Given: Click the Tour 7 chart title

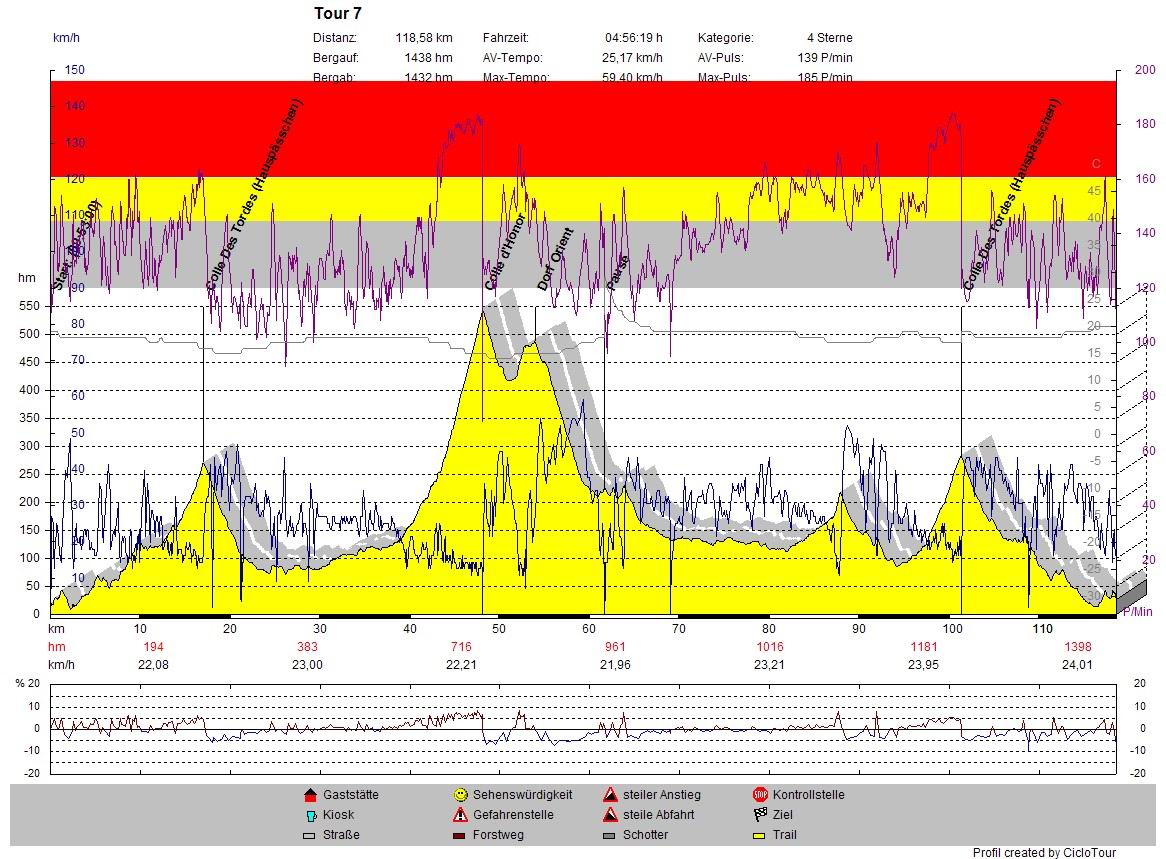Looking at the screenshot, I should click(338, 14).
